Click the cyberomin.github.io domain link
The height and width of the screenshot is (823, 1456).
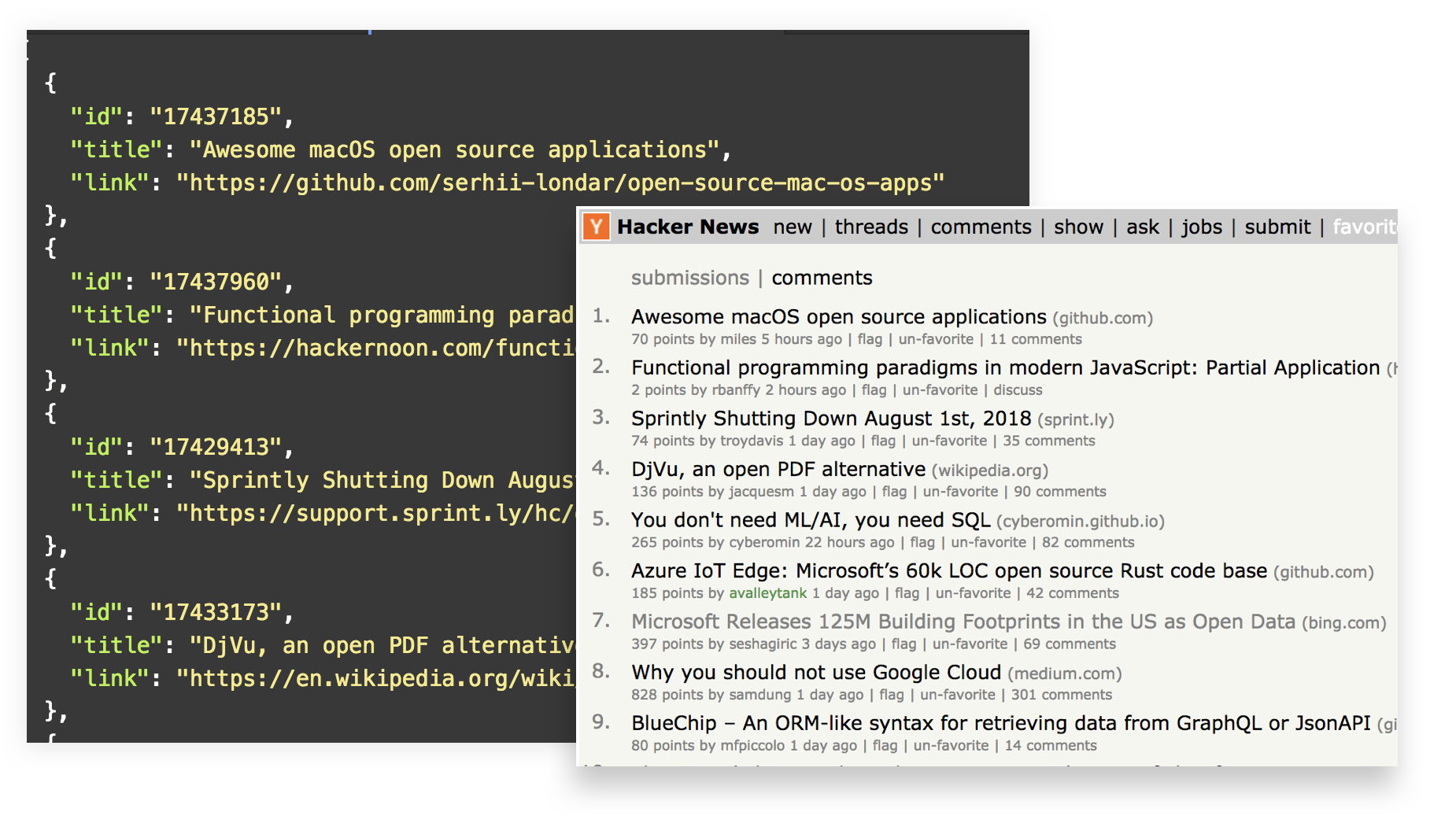coord(1081,522)
